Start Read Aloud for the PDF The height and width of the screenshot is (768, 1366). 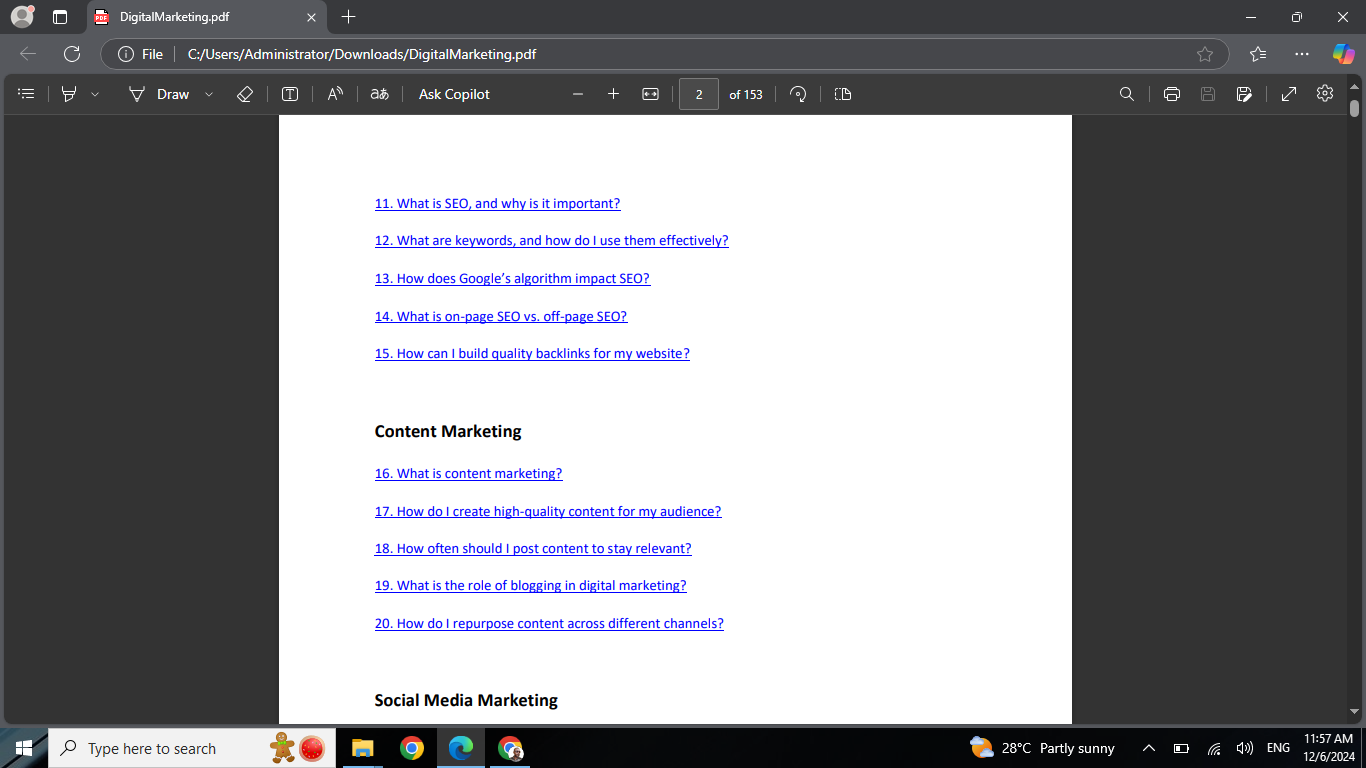point(335,93)
